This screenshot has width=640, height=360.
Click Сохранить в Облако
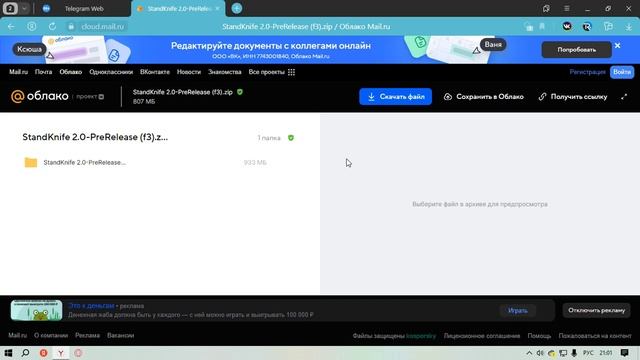(484, 97)
